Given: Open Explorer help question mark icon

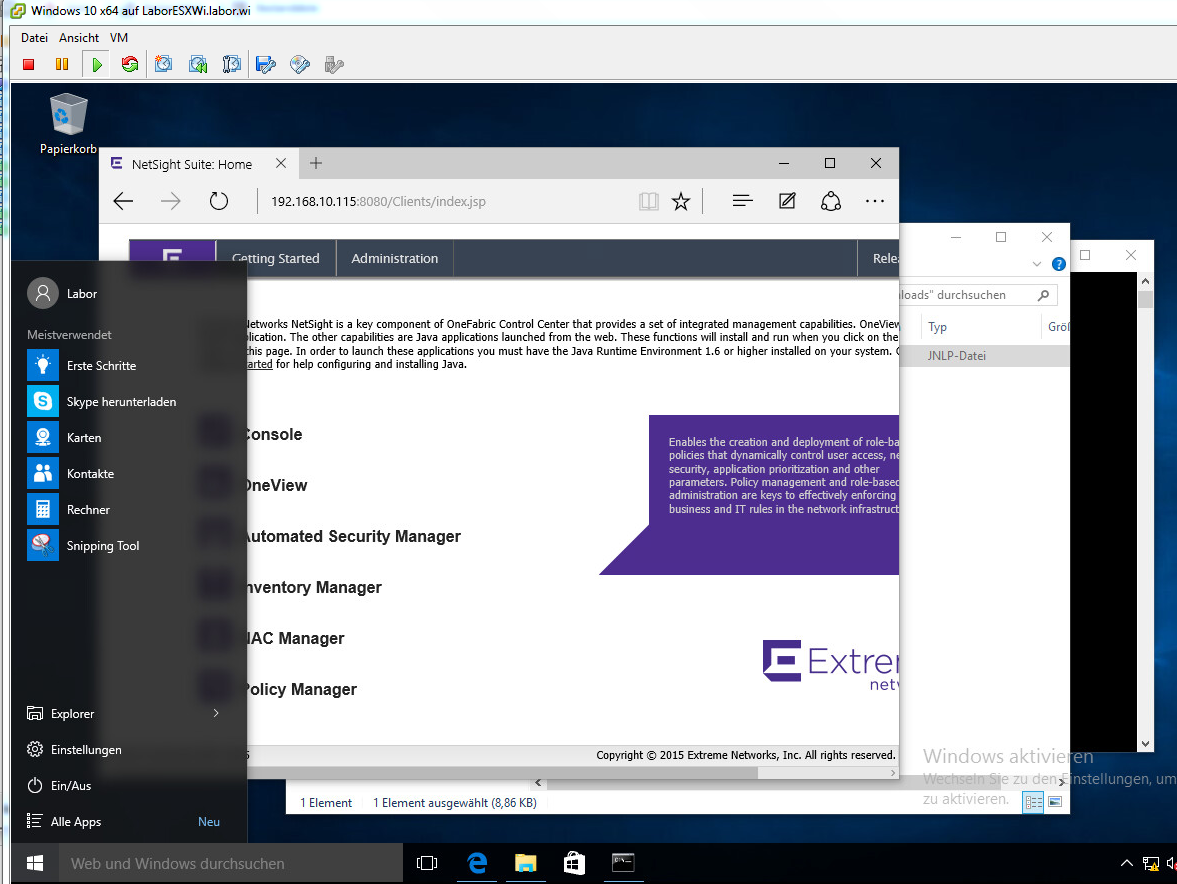Looking at the screenshot, I should pyautogui.click(x=1058, y=264).
